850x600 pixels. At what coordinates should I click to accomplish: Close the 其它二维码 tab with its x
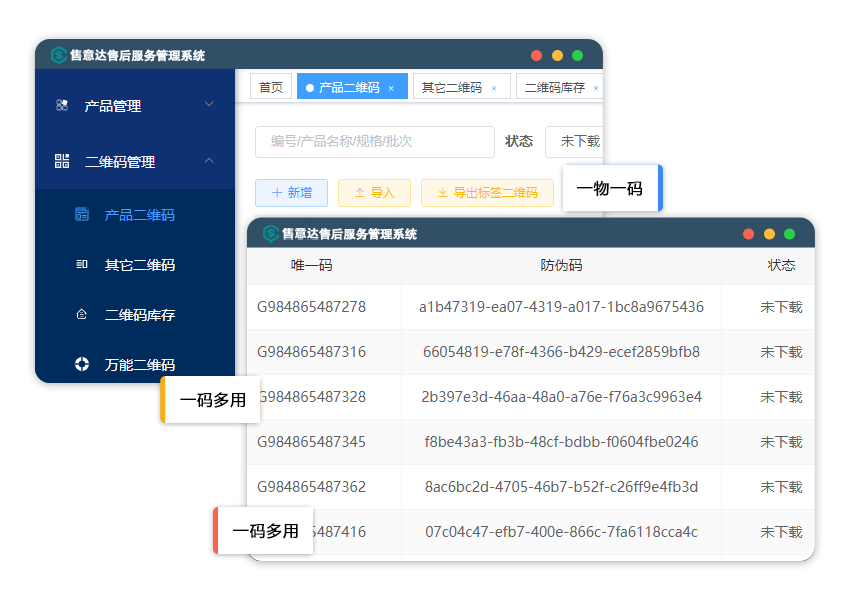click(x=494, y=88)
